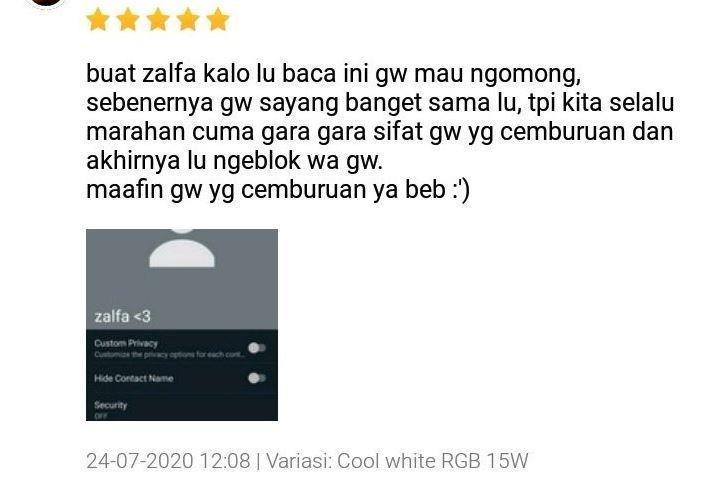This screenshot has width=716, height=484.
Task: Open the Security setting row
Action: [x=182, y=409]
